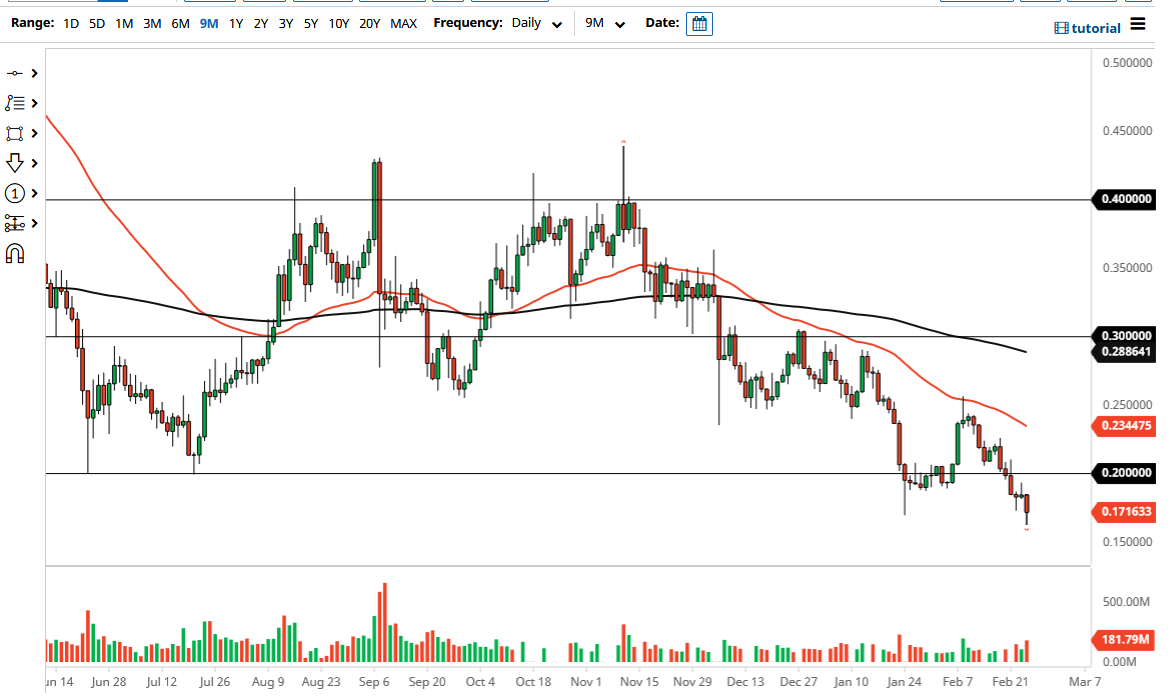Select the trend line drawing tool
The height and width of the screenshot is (700, 1170).
coord(15,73)
